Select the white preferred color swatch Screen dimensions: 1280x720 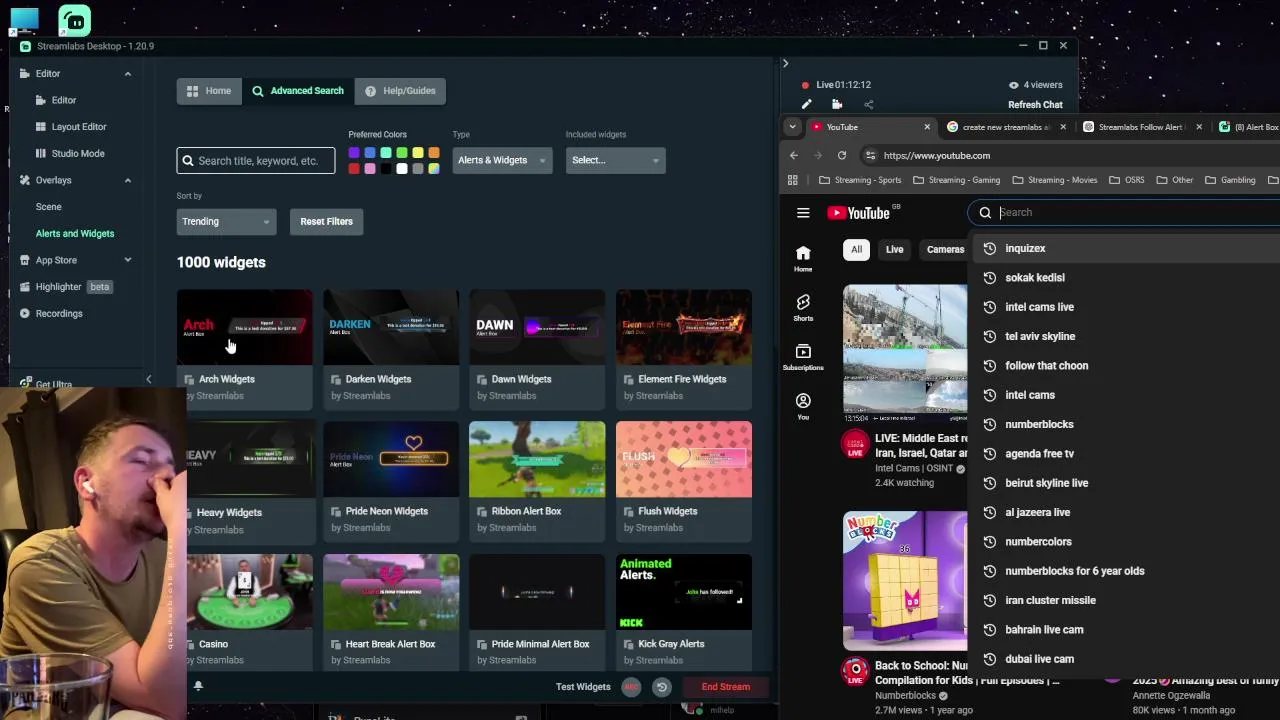pos(402,169)
